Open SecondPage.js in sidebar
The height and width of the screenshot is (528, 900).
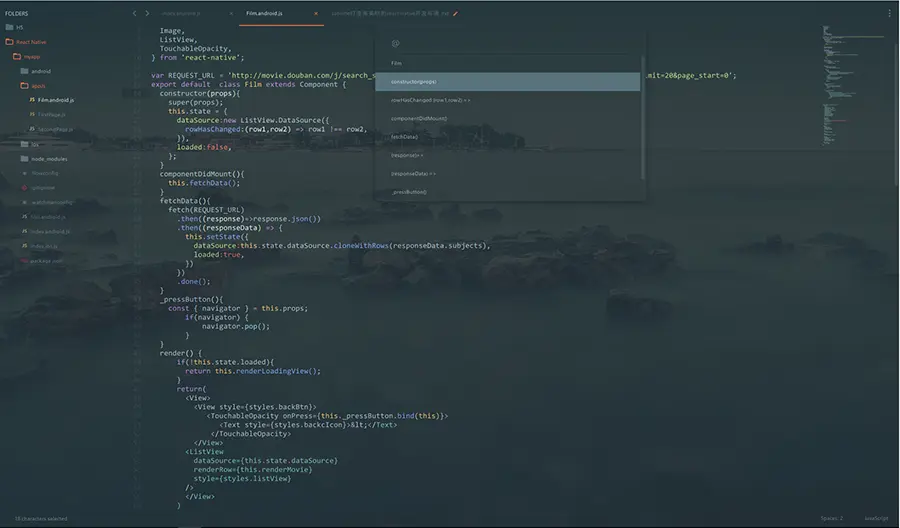click(55, 129)
